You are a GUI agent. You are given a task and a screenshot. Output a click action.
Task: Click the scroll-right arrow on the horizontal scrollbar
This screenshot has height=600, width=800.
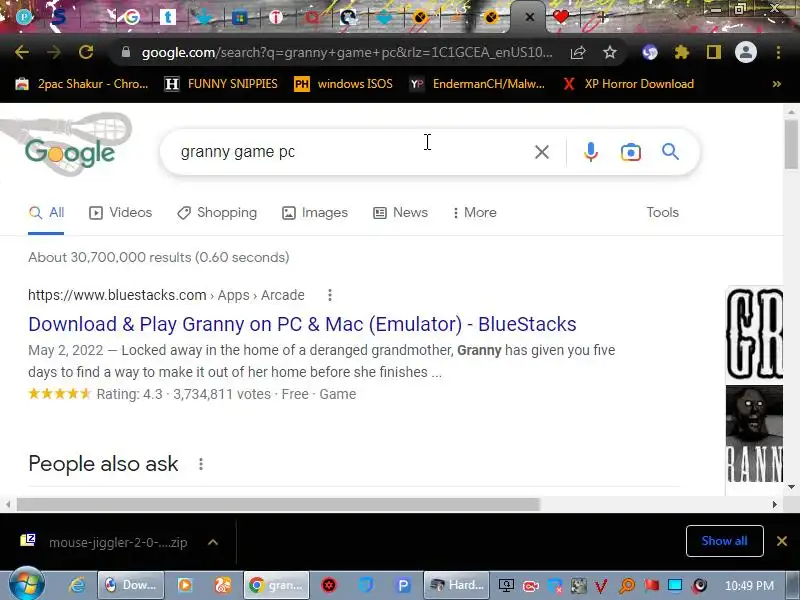click(x=774, y=504)
